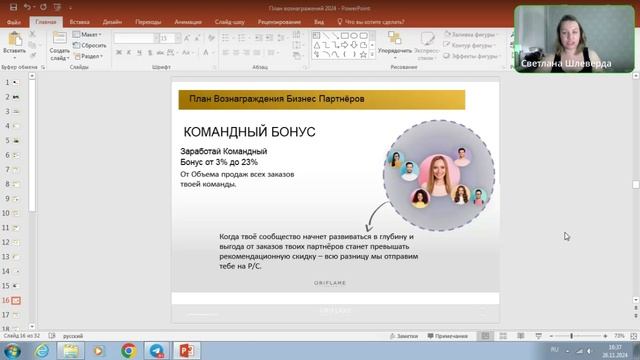Viewport: 640px width, 360px height.
Task: Clear all formatting eraser icon
Action: tap(211, 38)
